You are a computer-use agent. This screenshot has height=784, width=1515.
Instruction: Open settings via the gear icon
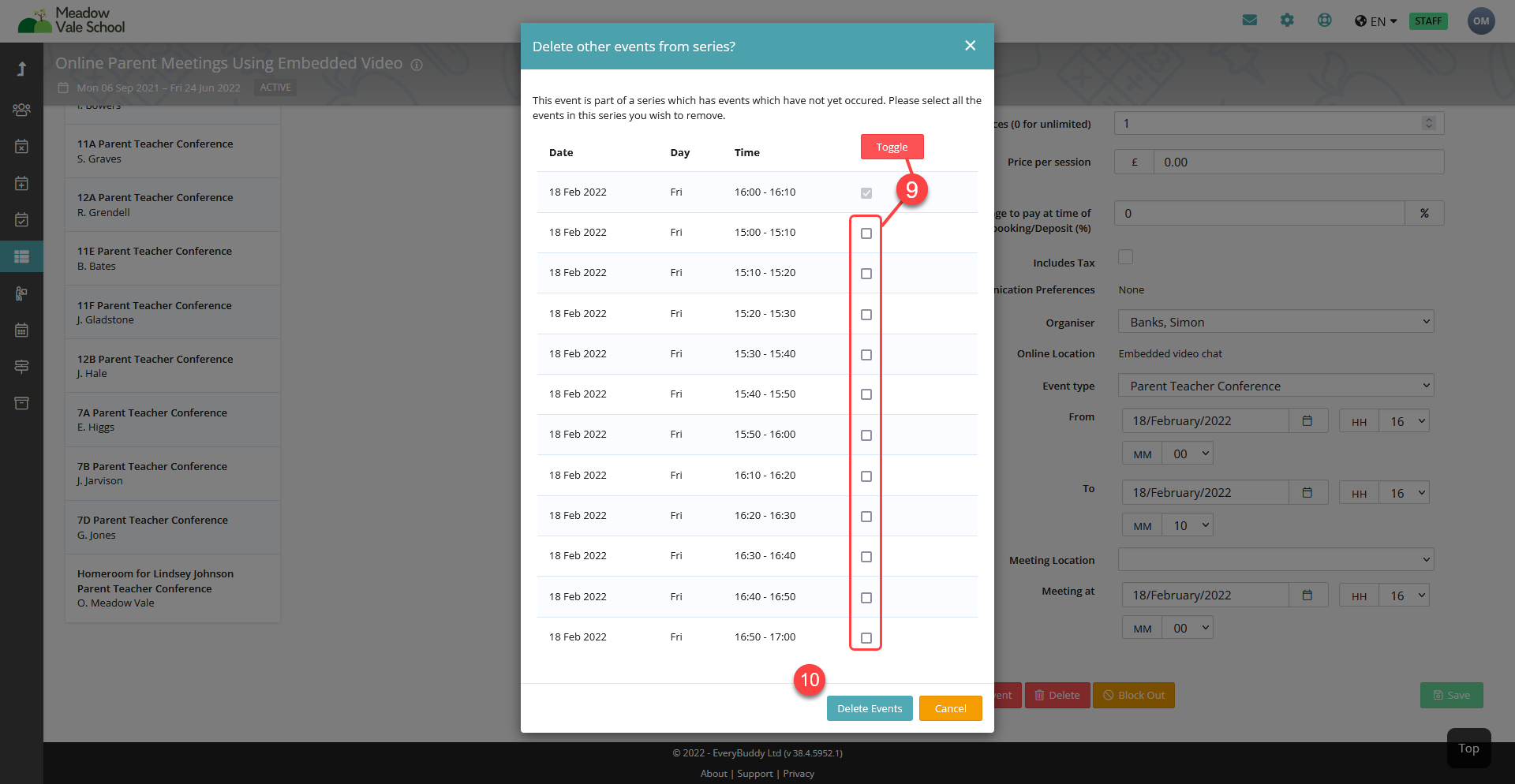coord(1287,21)
